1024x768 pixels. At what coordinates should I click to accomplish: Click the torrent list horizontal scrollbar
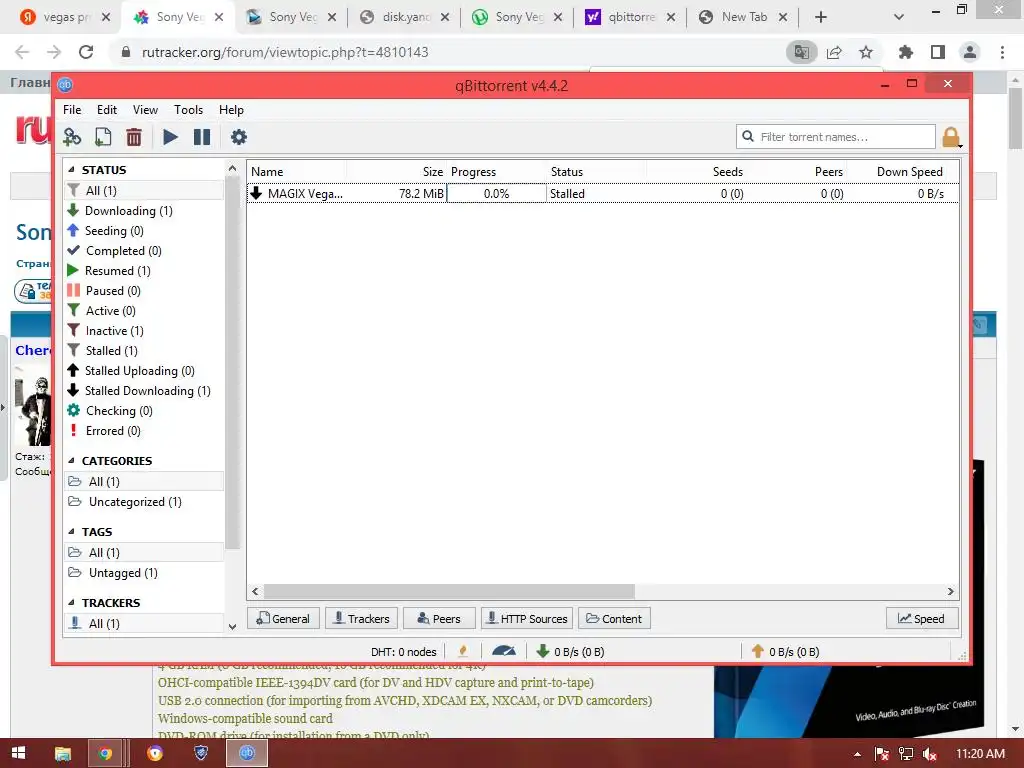(x=449, y=591)
